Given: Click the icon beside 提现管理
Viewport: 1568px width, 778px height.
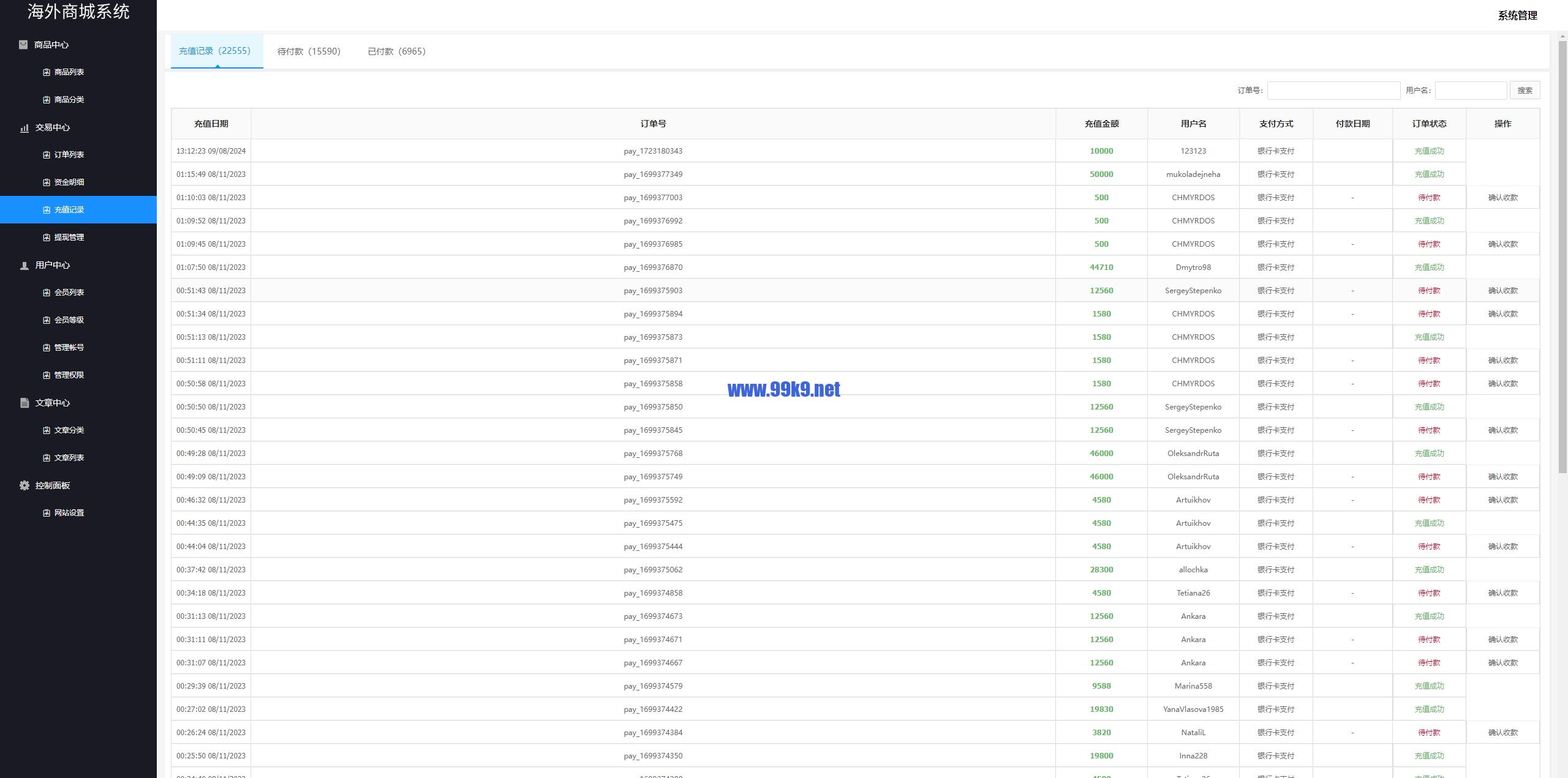Looking at the screenshot, I should click(47, 238).
